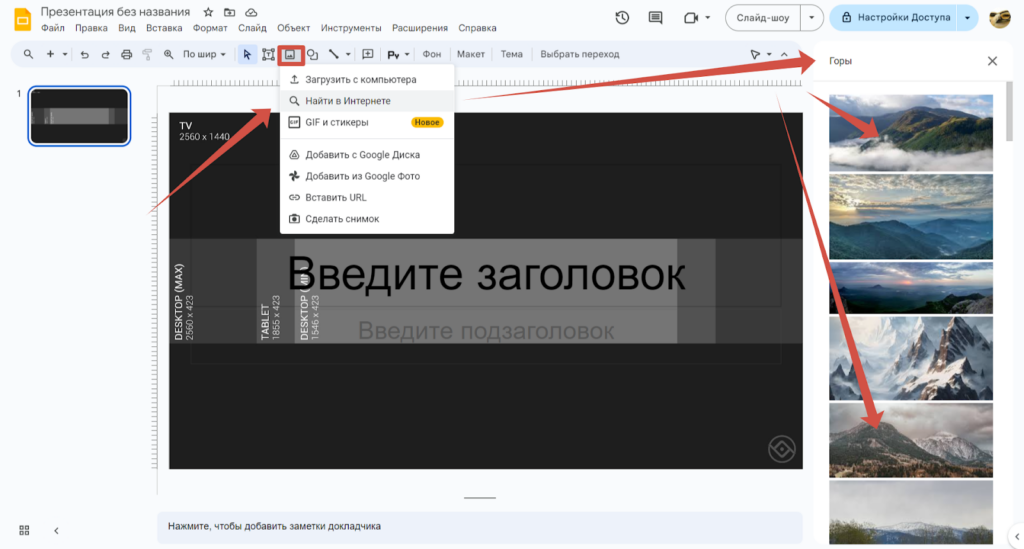Click the zoom magnifier icon
The height and width of the screenshot is (549, 1024).
(168, 55)
